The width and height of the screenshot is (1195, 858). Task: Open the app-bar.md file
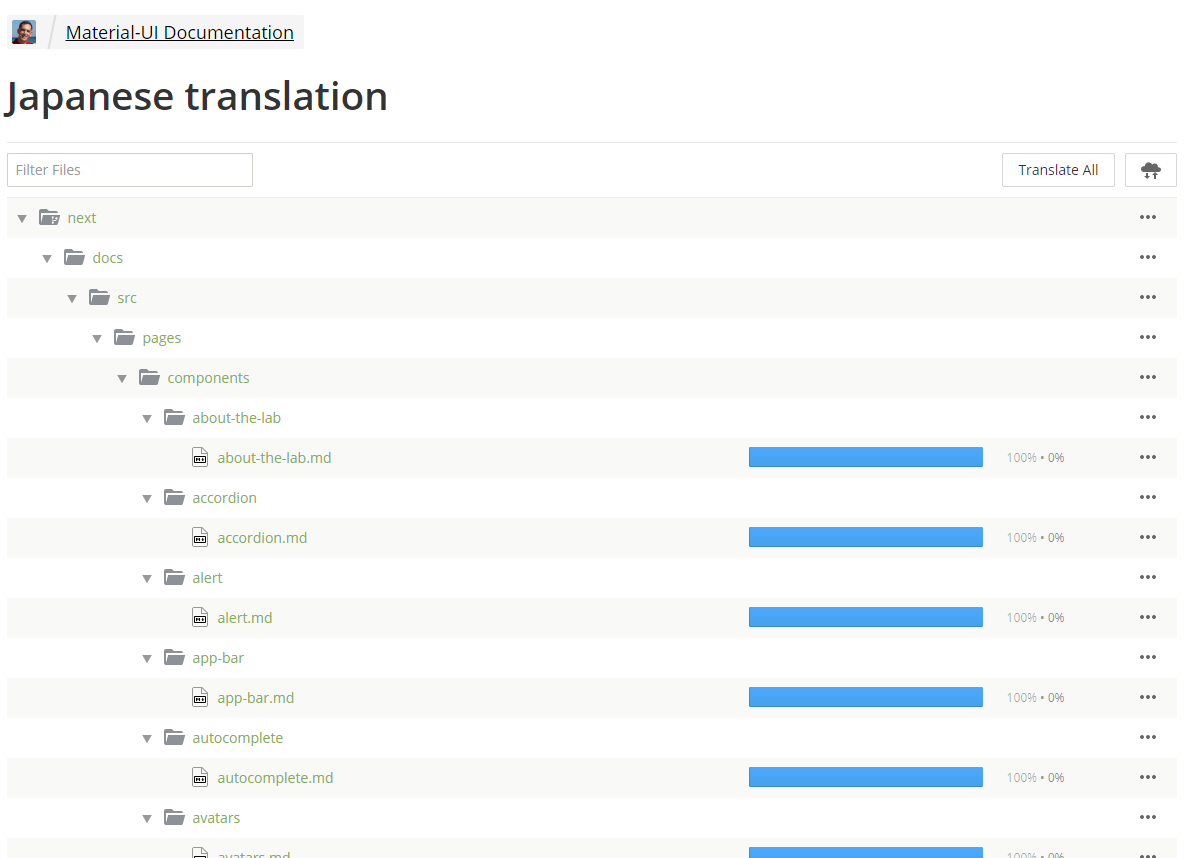tap(255, 698)
